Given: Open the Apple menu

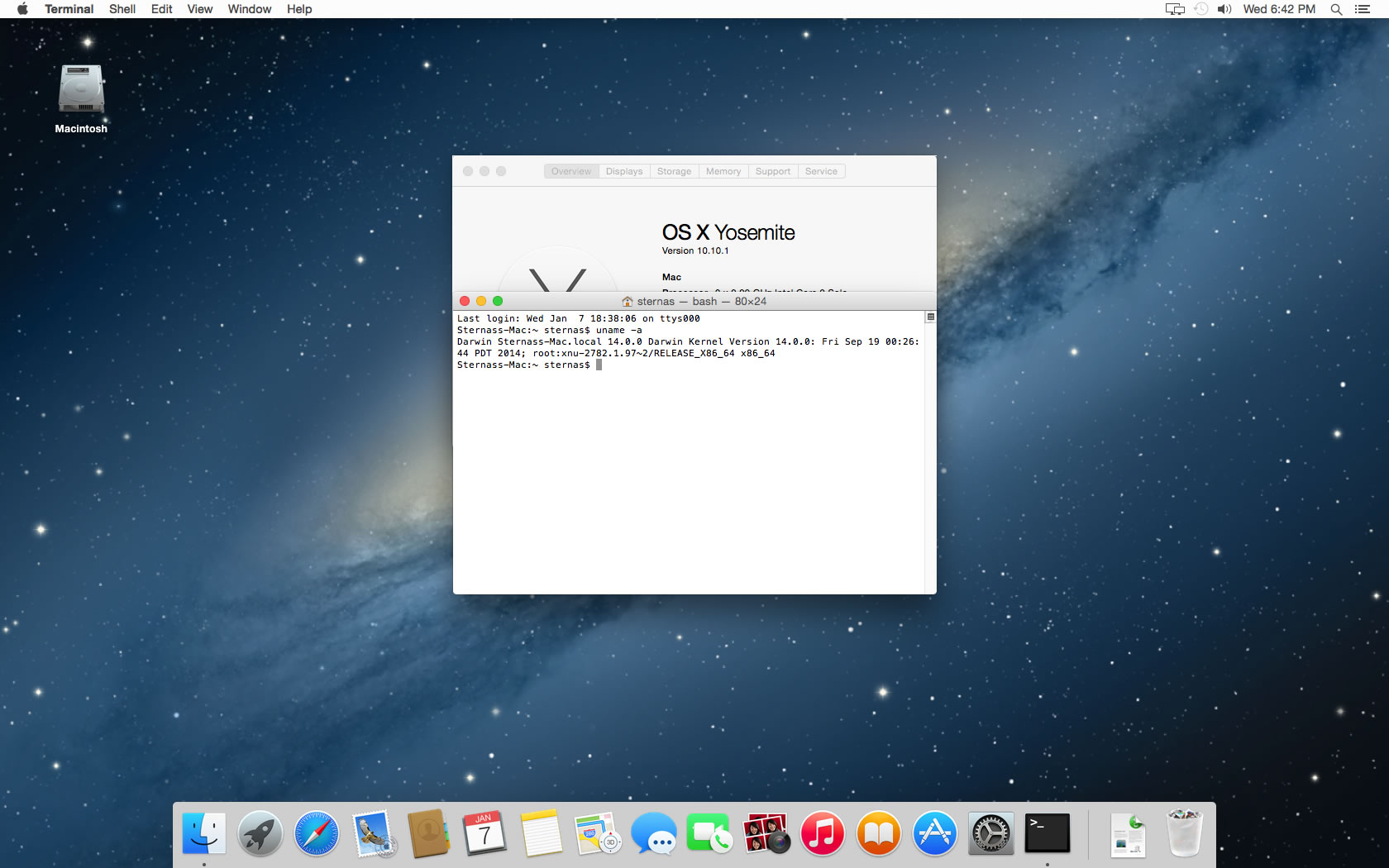Looking at the screenshot, I should click(22, 9).
